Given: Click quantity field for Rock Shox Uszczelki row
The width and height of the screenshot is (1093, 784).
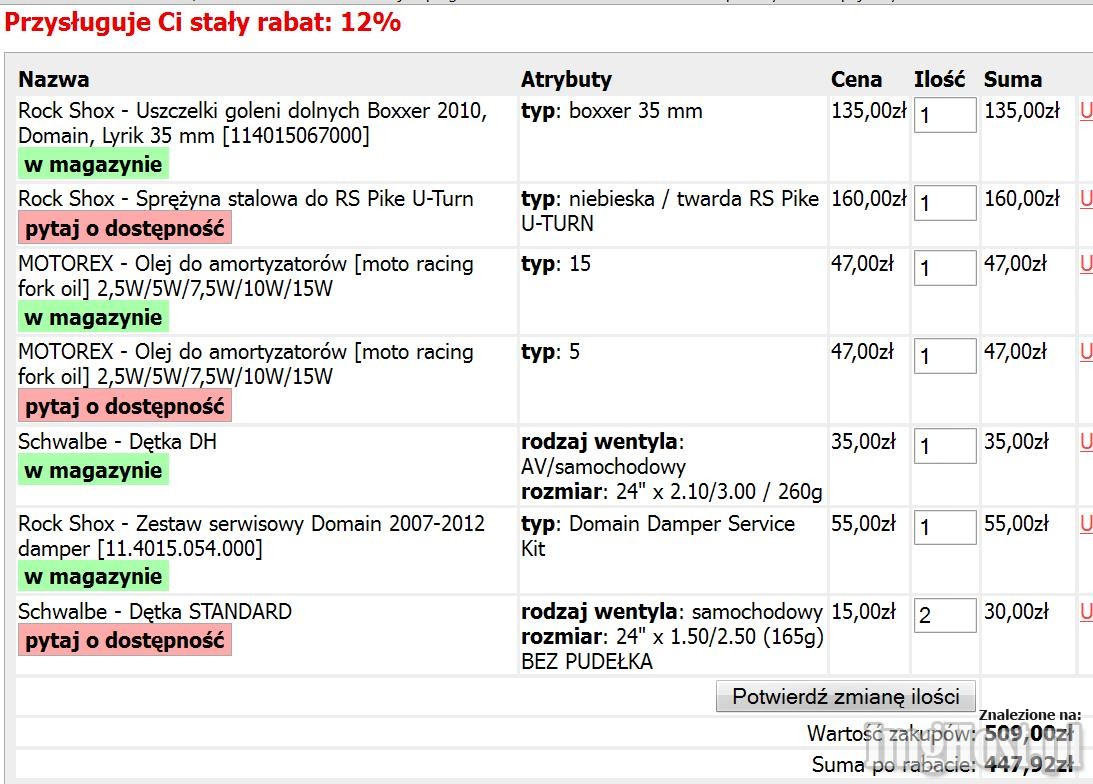Looking at the screenshot, I should (945, 114).
